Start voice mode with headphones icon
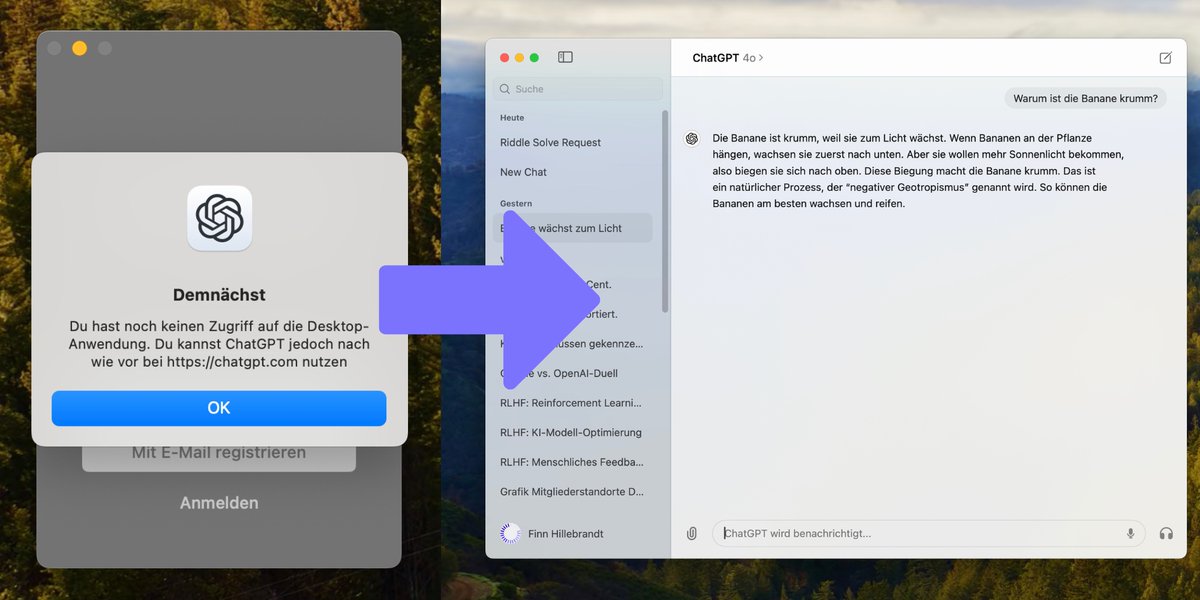This screenshot has width=1200, height=600. tap(1166, 534)
